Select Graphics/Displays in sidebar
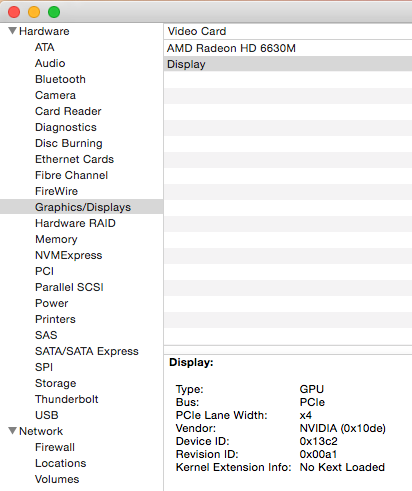Image resolution: width=412 pixels, height=491 pixels. [x=83, y=207]
